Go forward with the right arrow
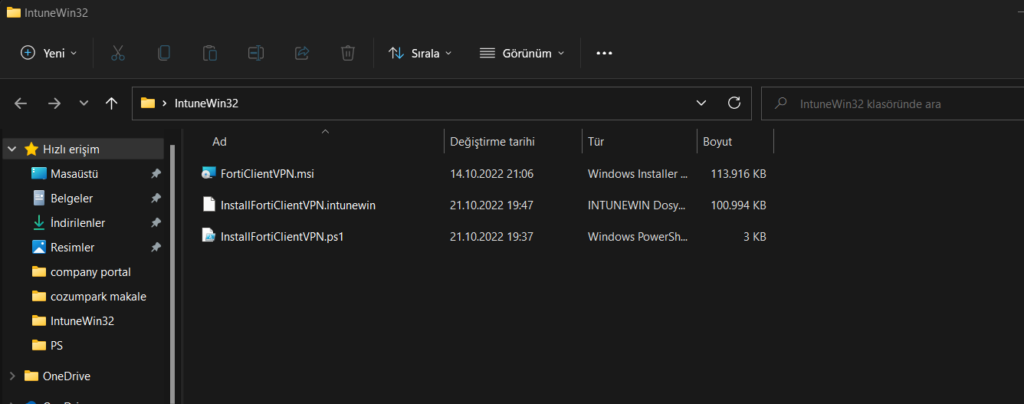The image size is (1024, 404). pos(54,103)
